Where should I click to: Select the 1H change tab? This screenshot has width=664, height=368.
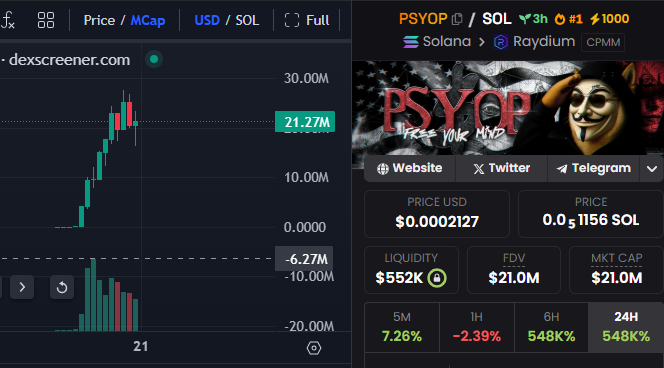click(x=477, y=327)
